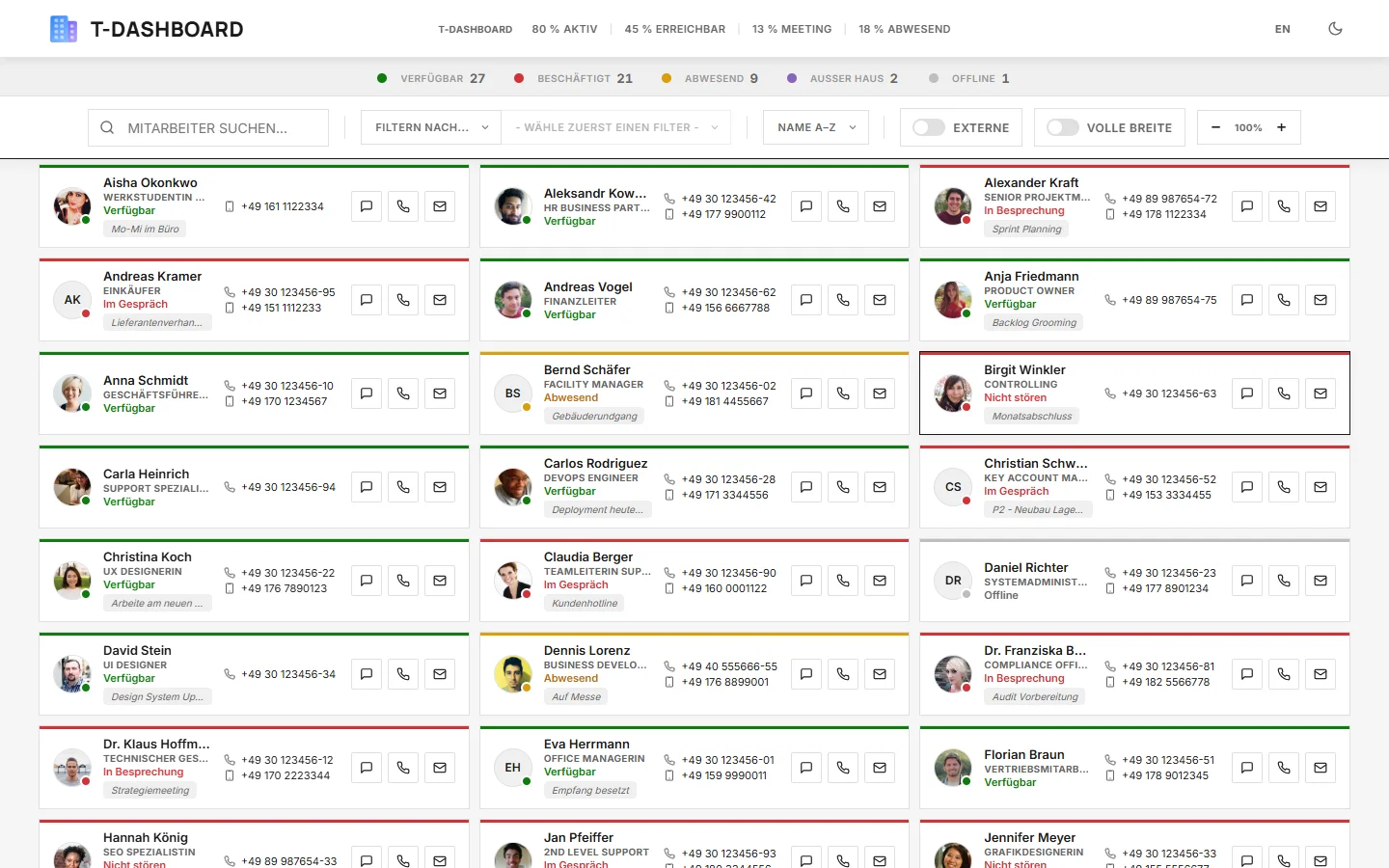Enable the Volle Breite toggle
The image size is (1389, 868).
click(x=1063, y=127)
